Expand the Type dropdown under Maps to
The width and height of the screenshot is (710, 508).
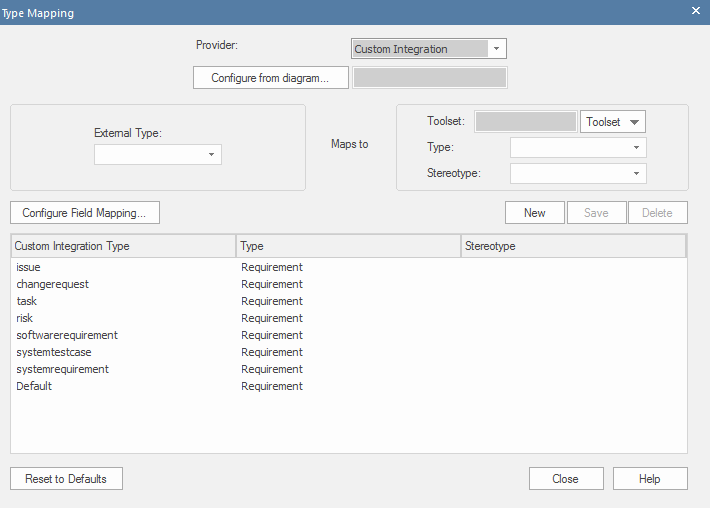578,148
